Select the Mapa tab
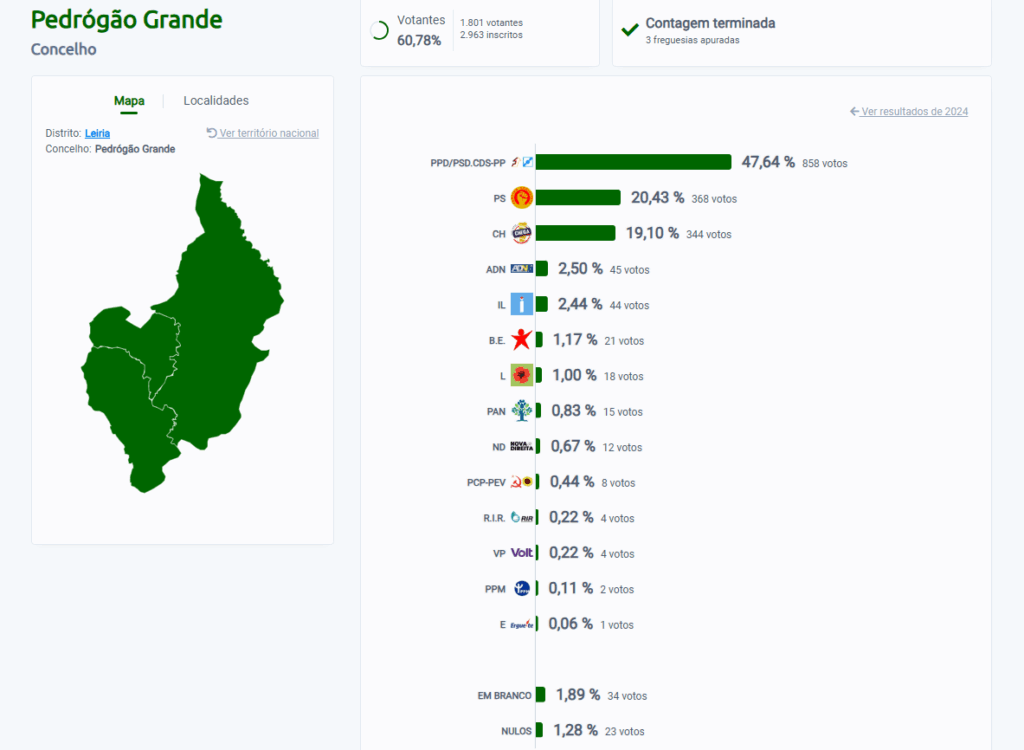The height and width of the screenshot is (750, 1024). tap(129, 101)
